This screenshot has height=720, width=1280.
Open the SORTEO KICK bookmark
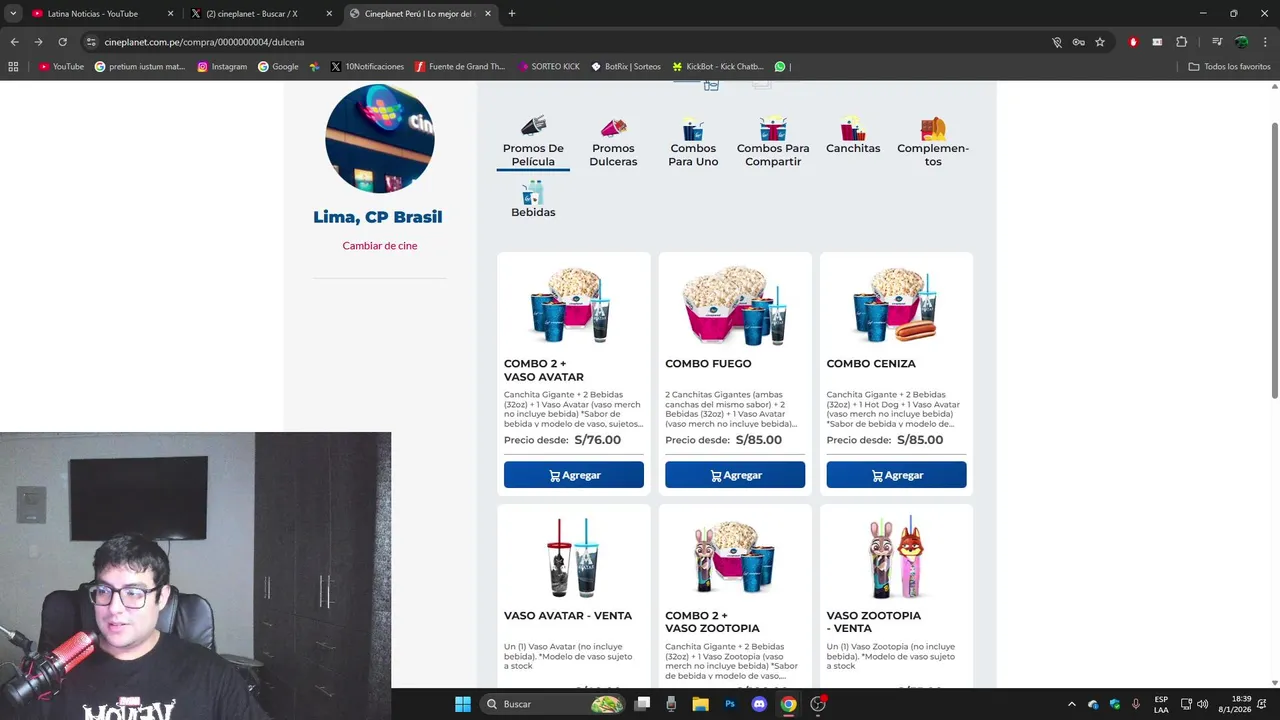549,67
